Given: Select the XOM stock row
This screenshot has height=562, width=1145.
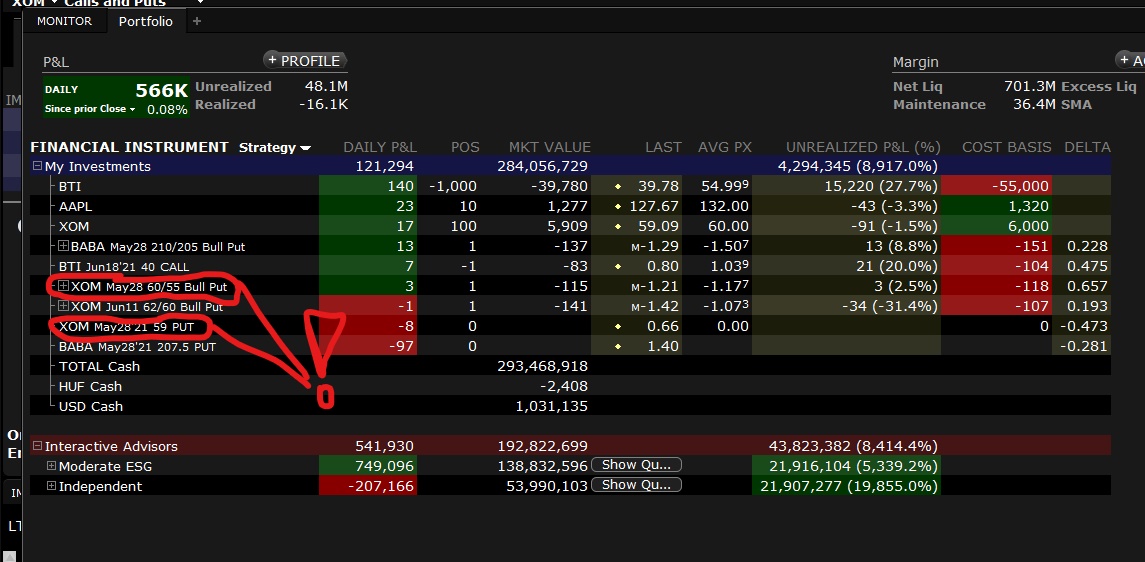Looking at the screenshot, I should (x=570, y=226).
